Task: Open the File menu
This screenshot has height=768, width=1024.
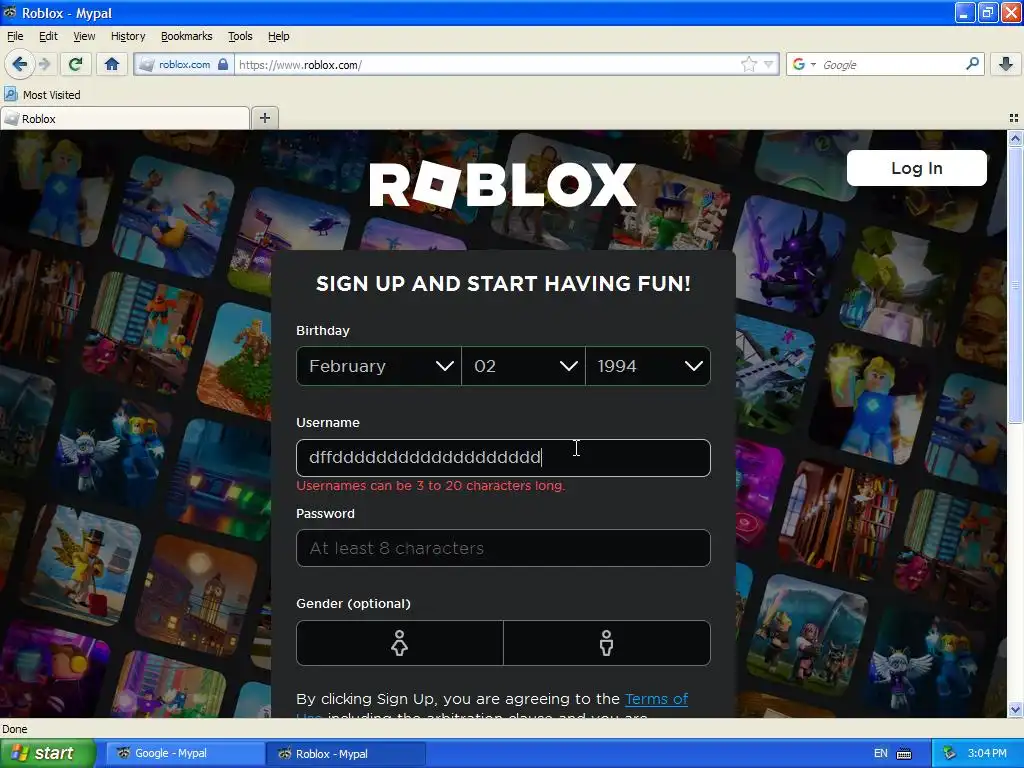Action: [15, 36]
